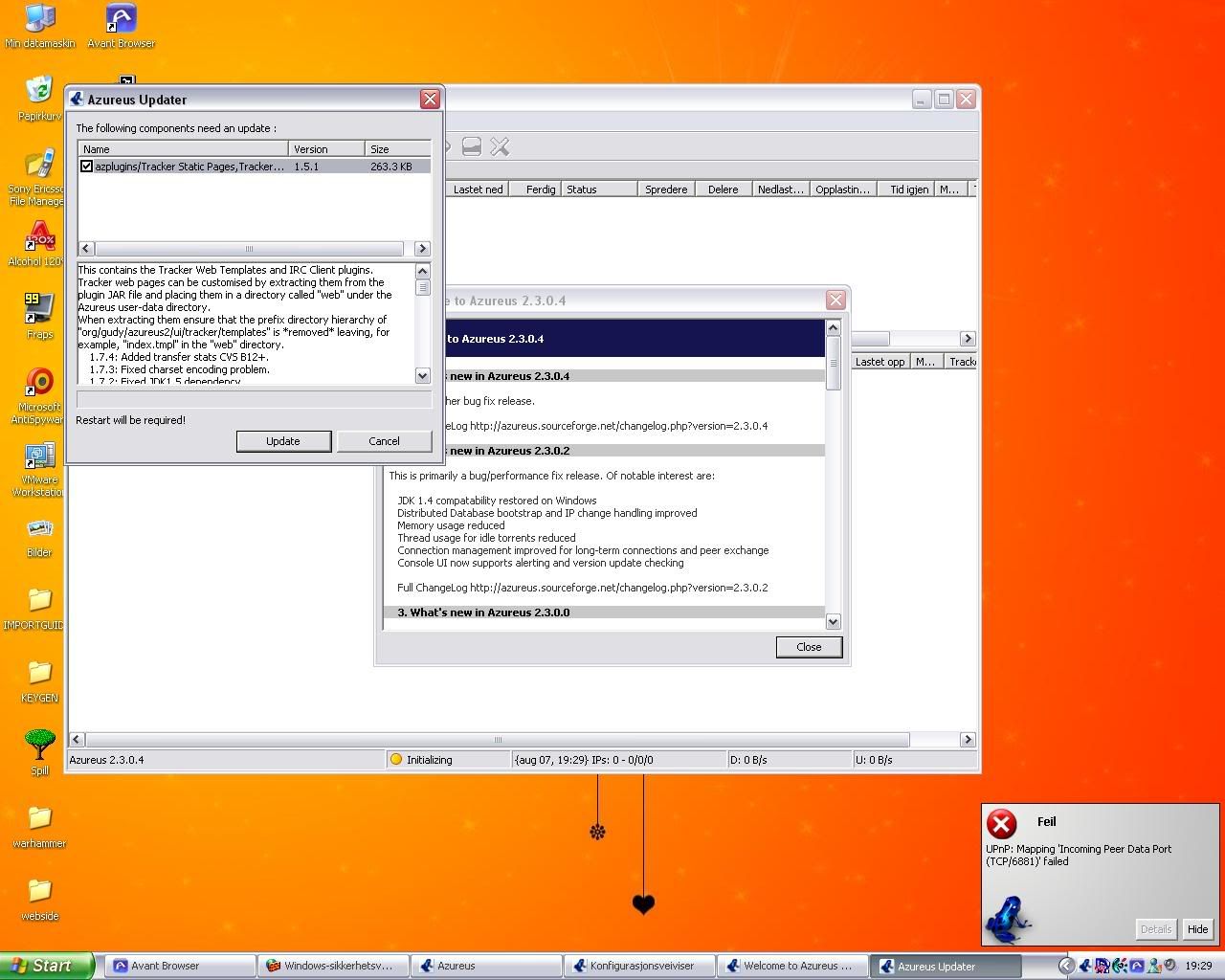Uncheck the azplugins/Tracker Static Pages checkbox
This screenshot has height=980, width=1225.
[87, 167]
